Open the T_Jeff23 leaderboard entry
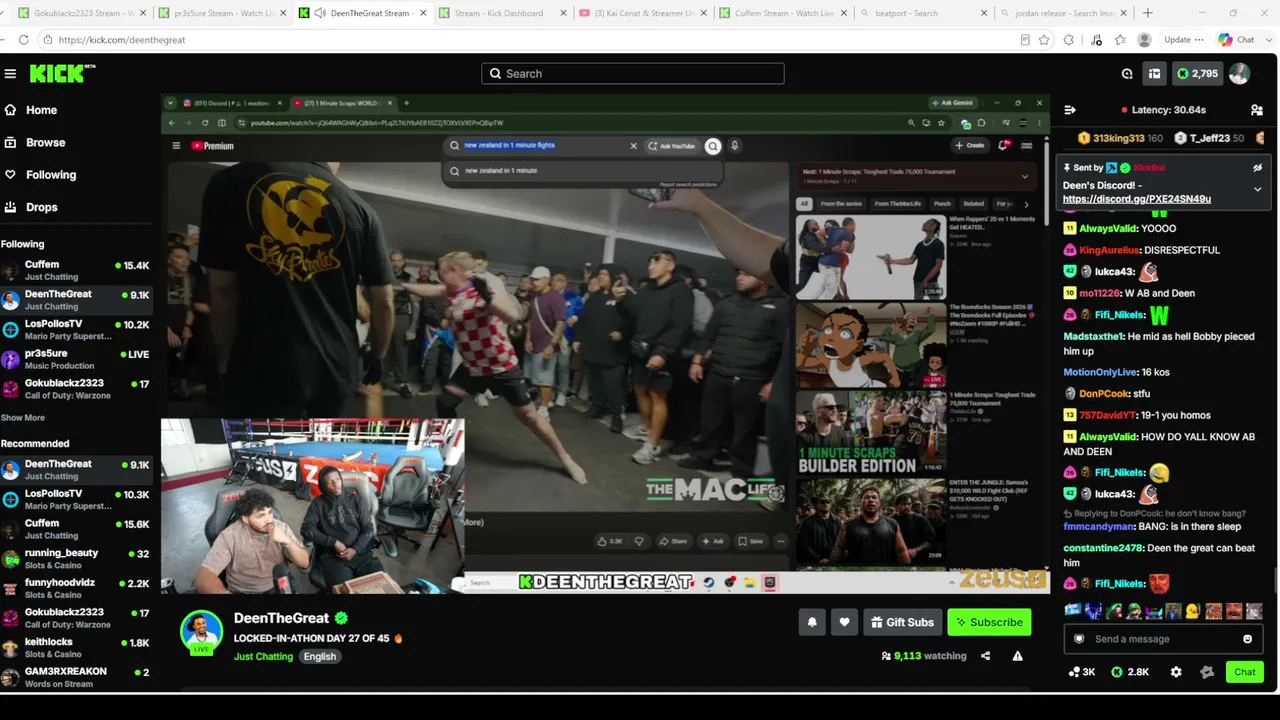 tap(1210, 138)
